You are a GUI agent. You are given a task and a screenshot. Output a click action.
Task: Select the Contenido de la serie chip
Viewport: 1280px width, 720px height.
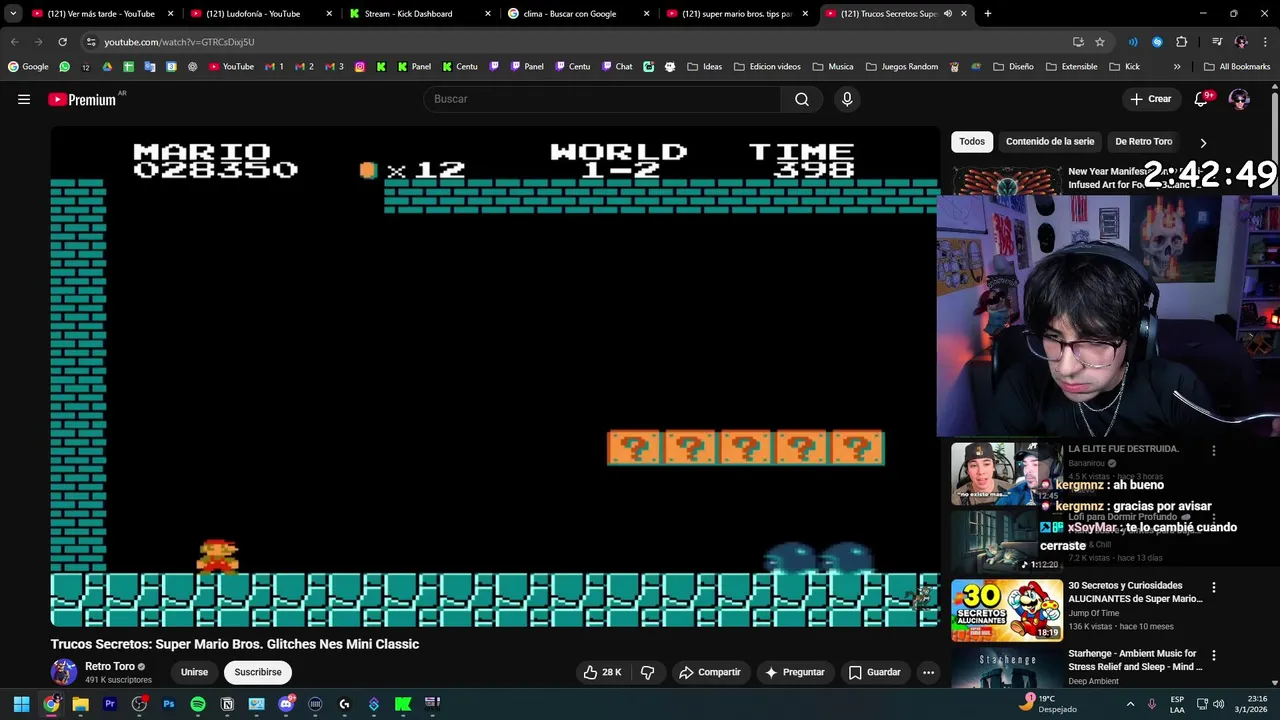click(1050, 141)
